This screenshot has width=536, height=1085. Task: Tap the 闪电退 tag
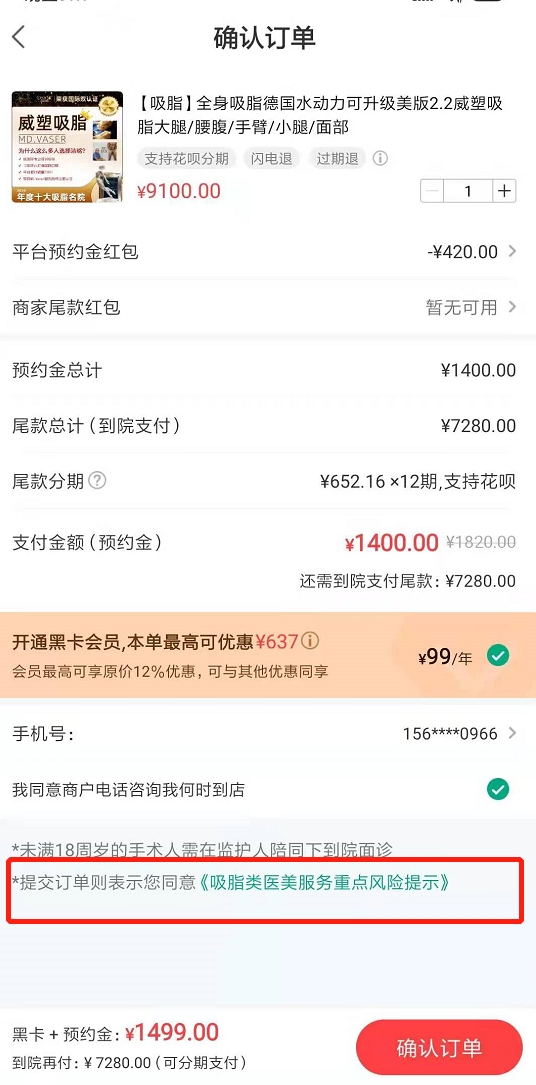(x=272, y=158)
